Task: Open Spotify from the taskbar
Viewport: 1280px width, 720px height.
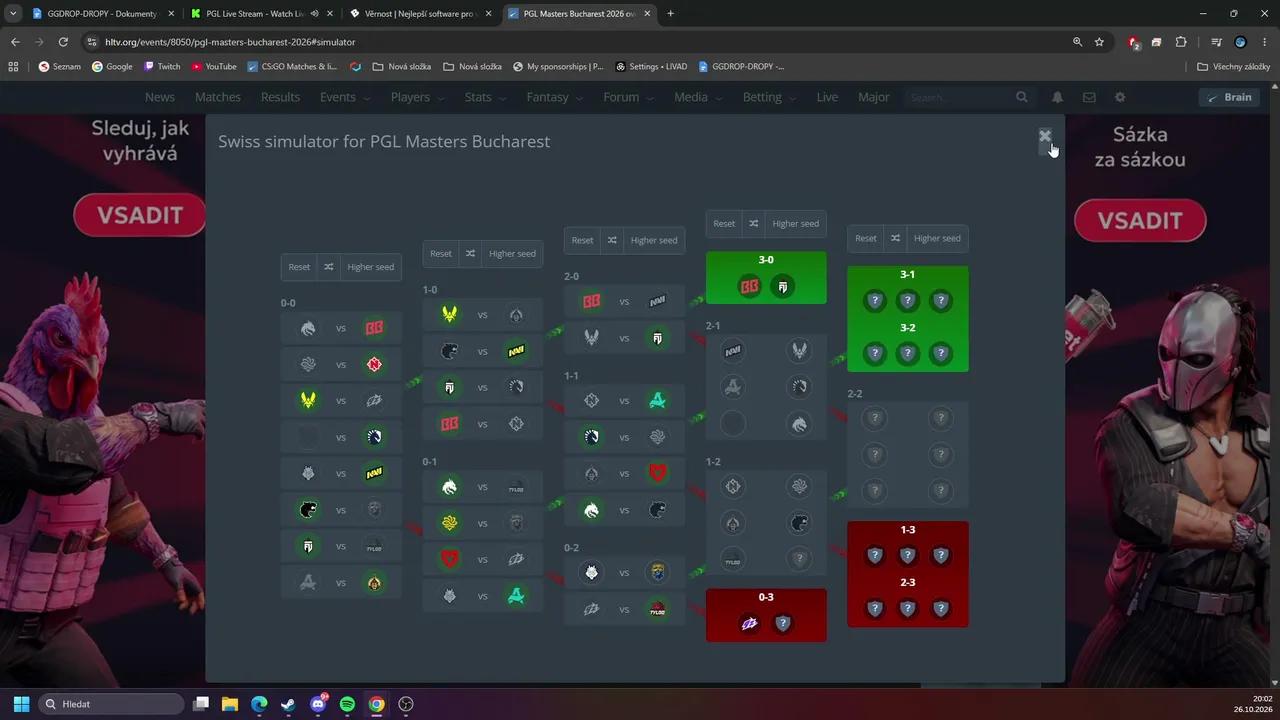Action: tap(347, 704)
